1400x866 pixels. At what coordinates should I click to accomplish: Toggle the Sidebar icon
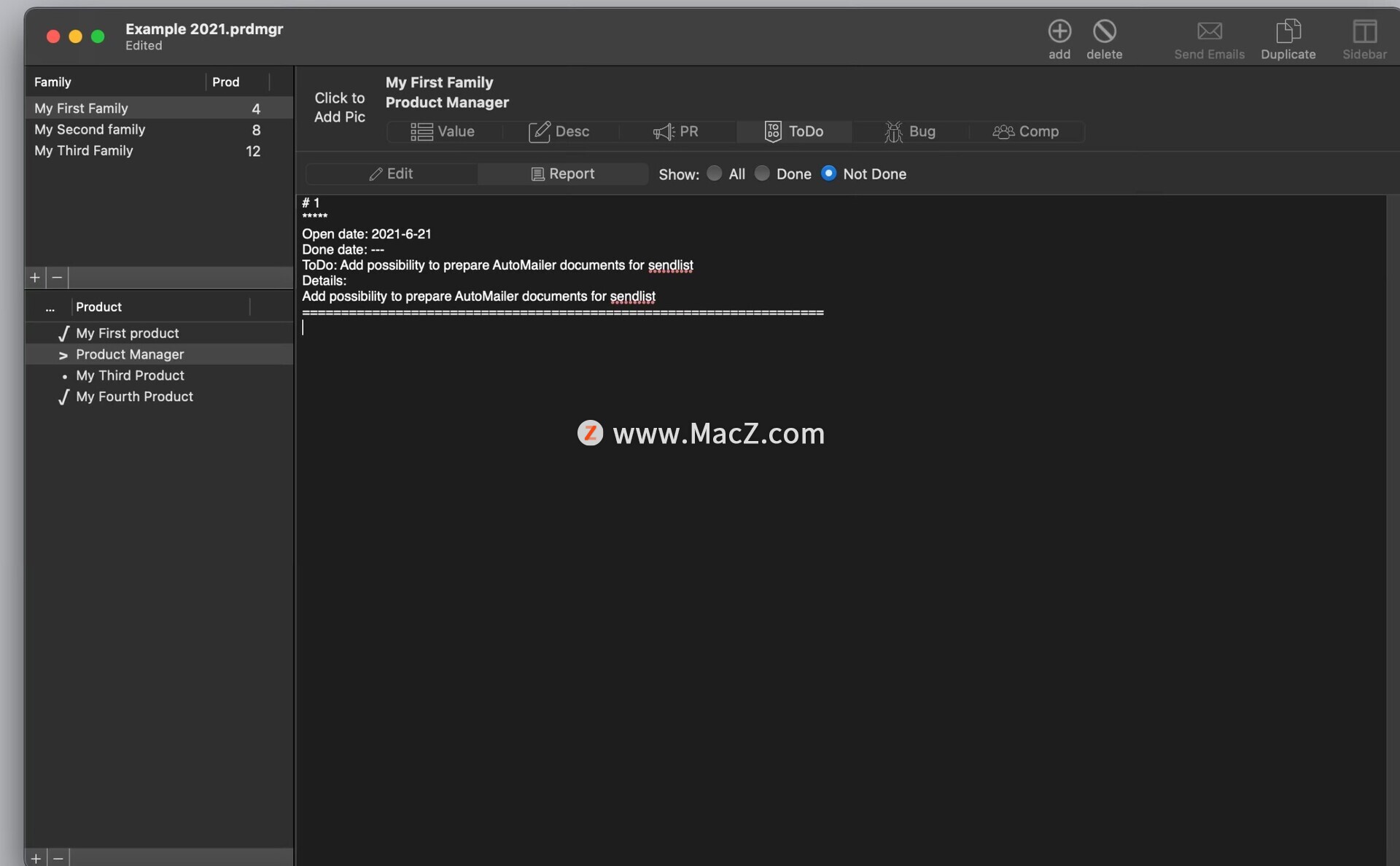(x=1364, y=31)
